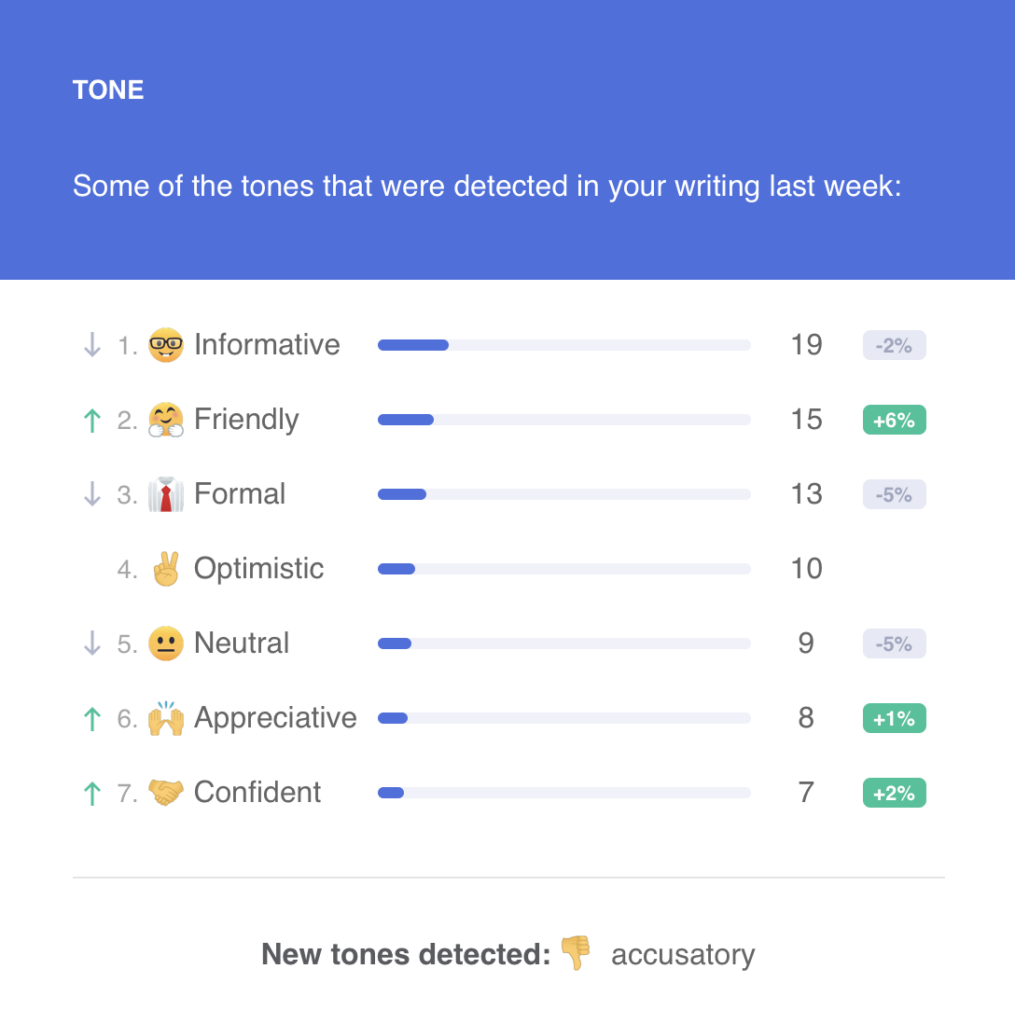Image resolution: width=1015 pixels, height=1024 pixels.
Task: Click the neutral face emoji beside Neutral
Action: (x=165, y=643)
